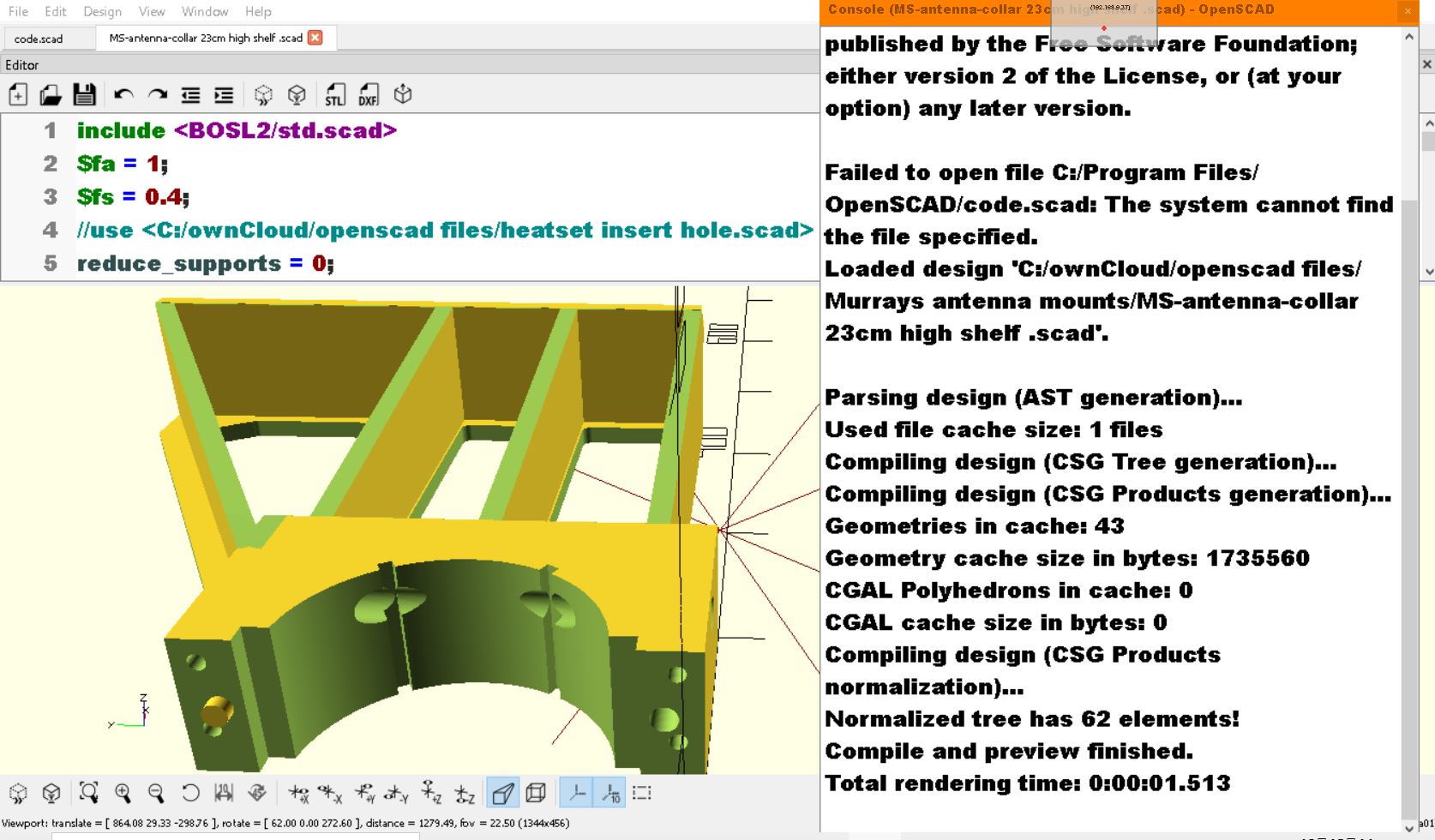Image resolution: width=1435 pixels, height=840 pixels.
Task: Reset the 3D view
Action: click(x=190, y=793)
